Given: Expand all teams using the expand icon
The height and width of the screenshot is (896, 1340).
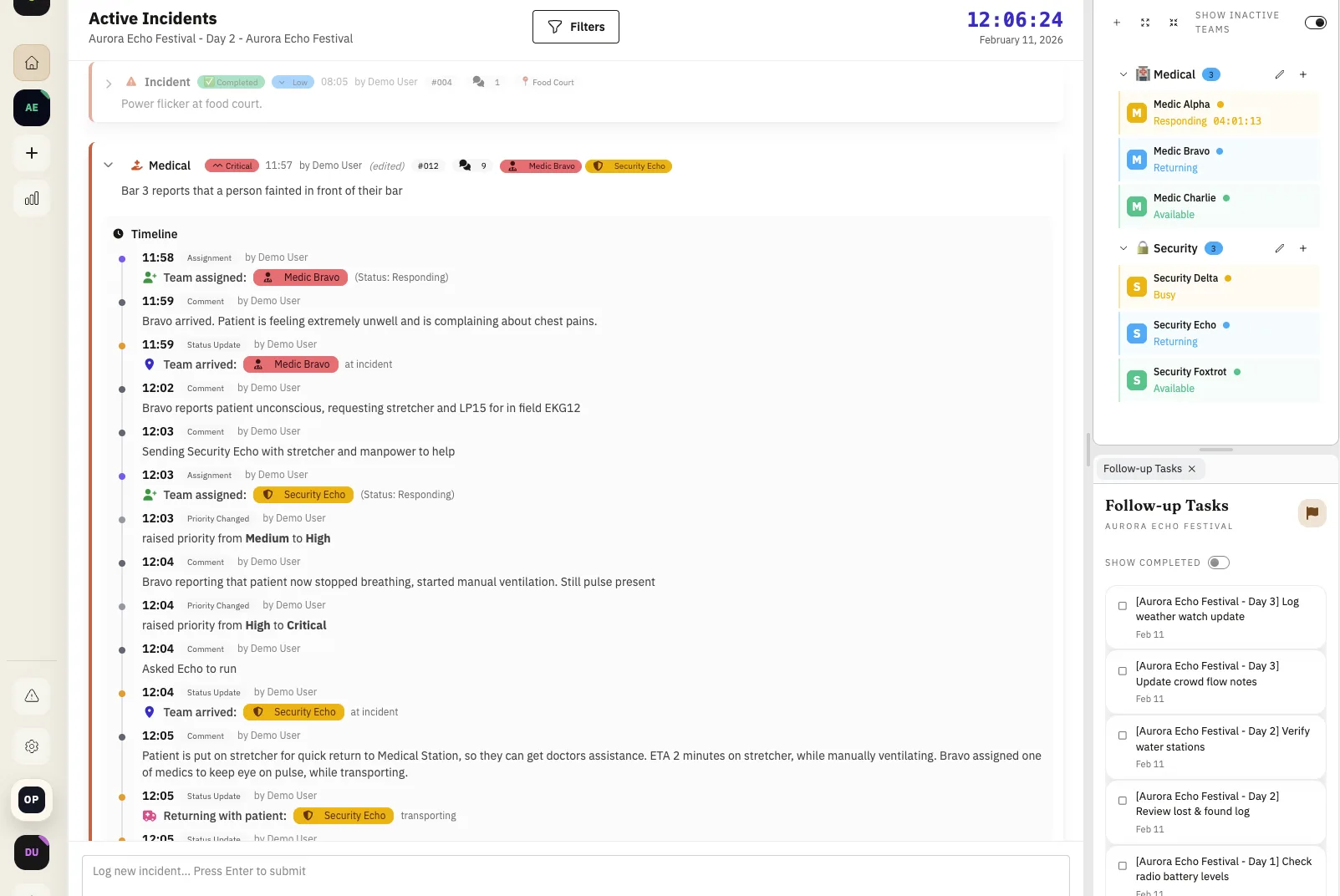Looking at the screenshot, I should (1144, 23).
